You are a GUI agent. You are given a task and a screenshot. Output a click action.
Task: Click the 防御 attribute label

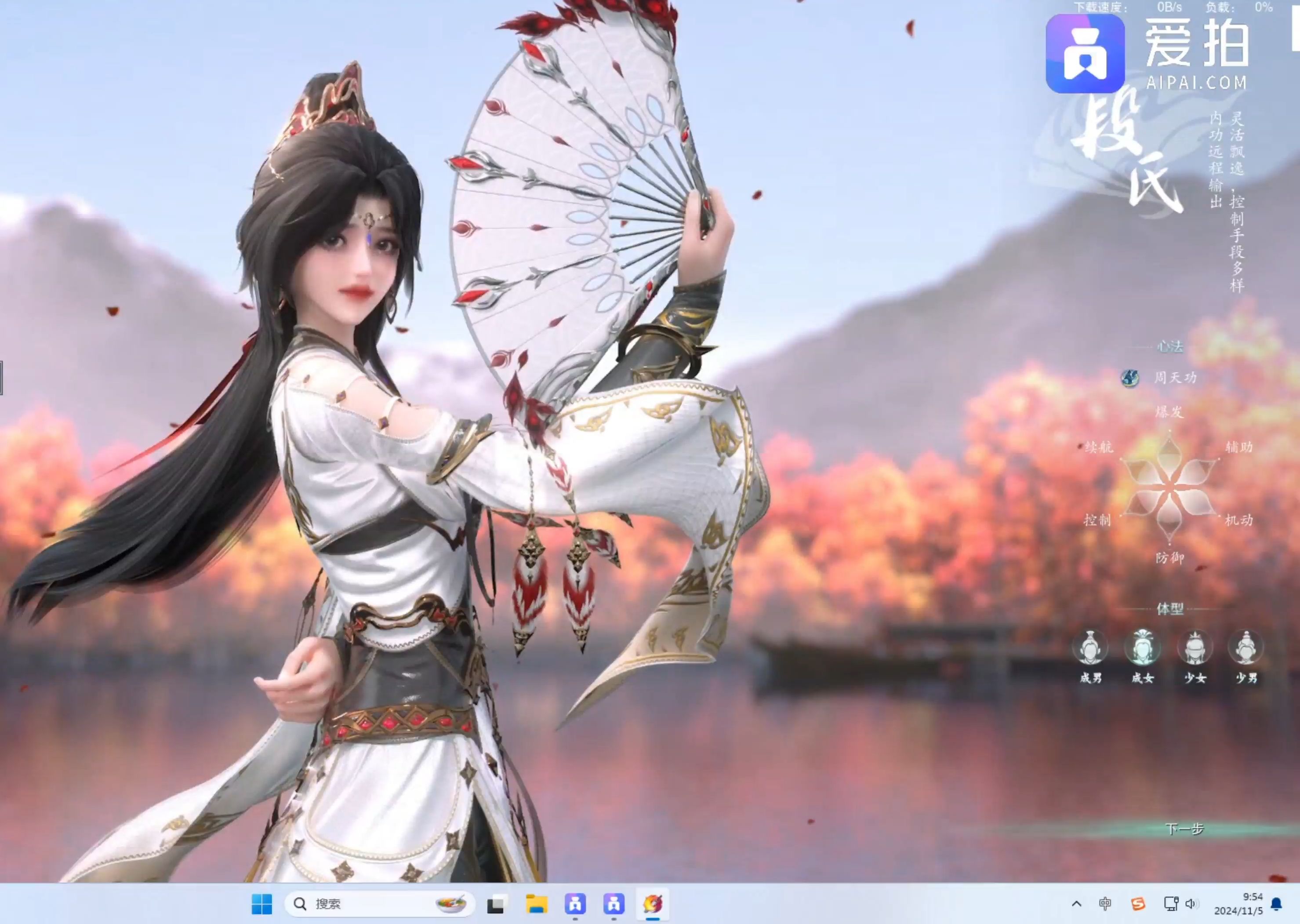[1170, 558]
